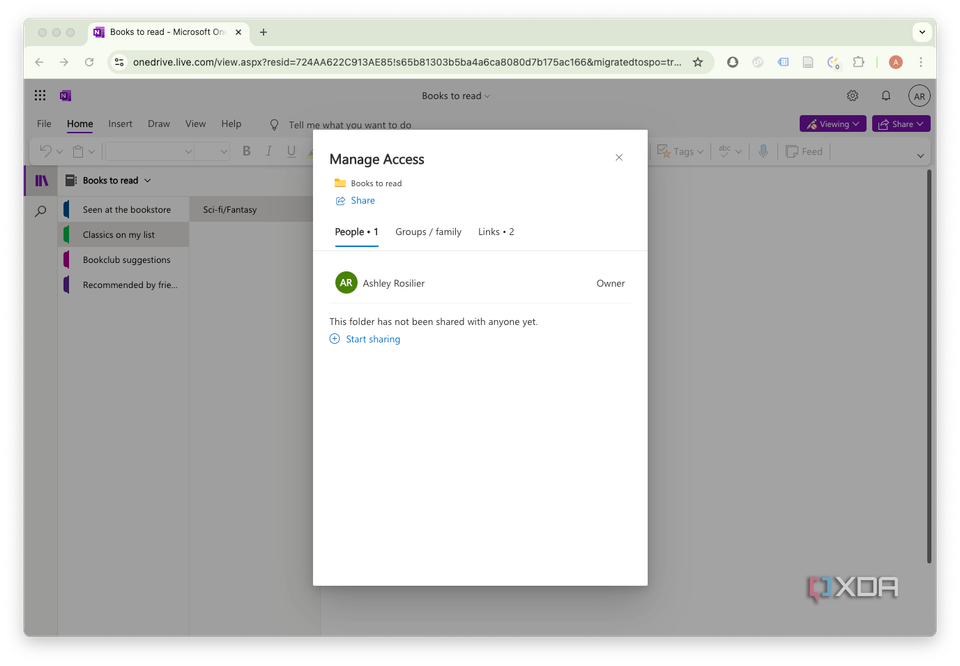
Task: Toggle bold formatting
Action: [246, 151]
